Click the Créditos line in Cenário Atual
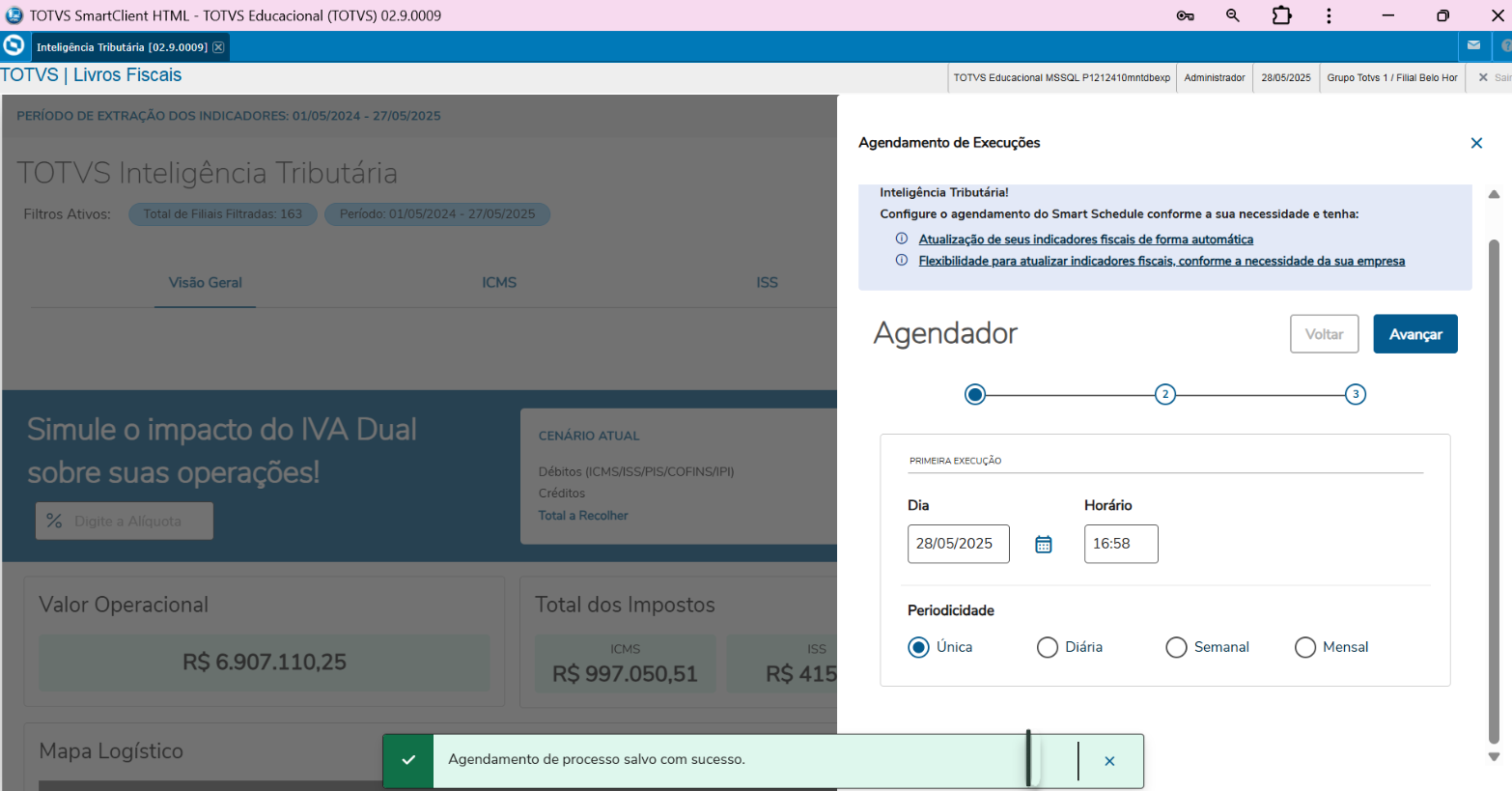The width and height of the screenshot is (1512, 791). click(562, 494)
